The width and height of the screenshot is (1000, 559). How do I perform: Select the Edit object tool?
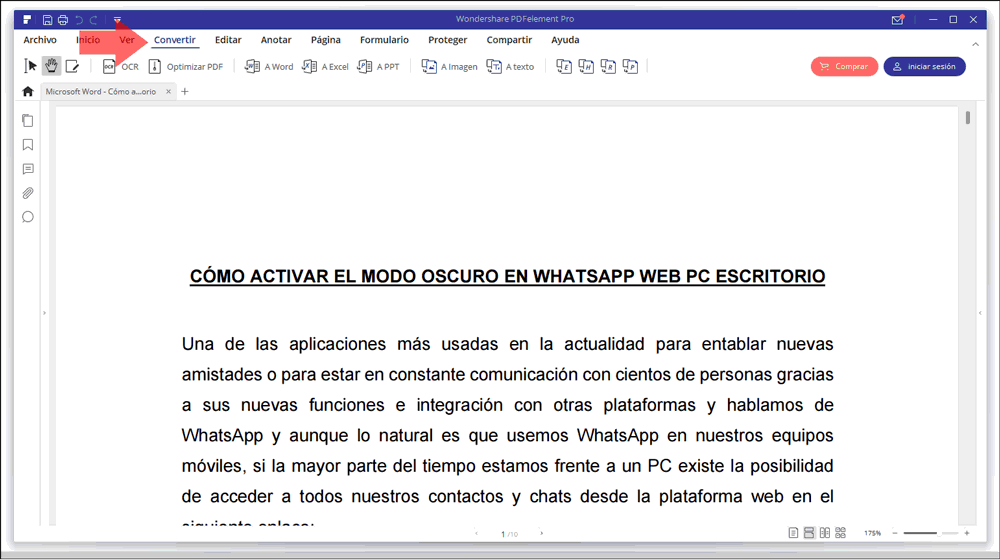pyautogui.click(x=72, y=66)
